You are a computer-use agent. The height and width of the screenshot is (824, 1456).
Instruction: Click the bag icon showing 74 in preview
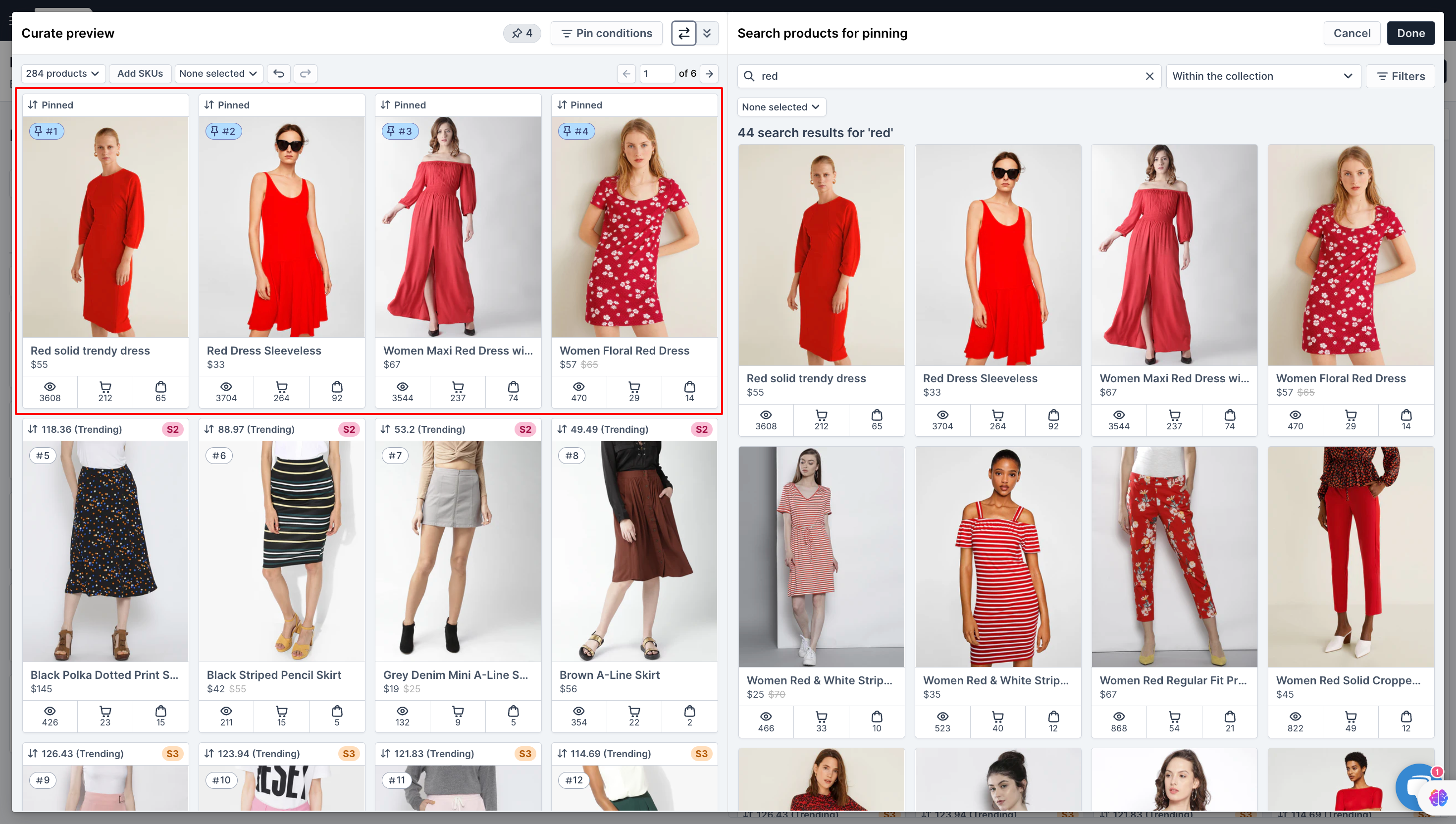(x=513, y=387)
